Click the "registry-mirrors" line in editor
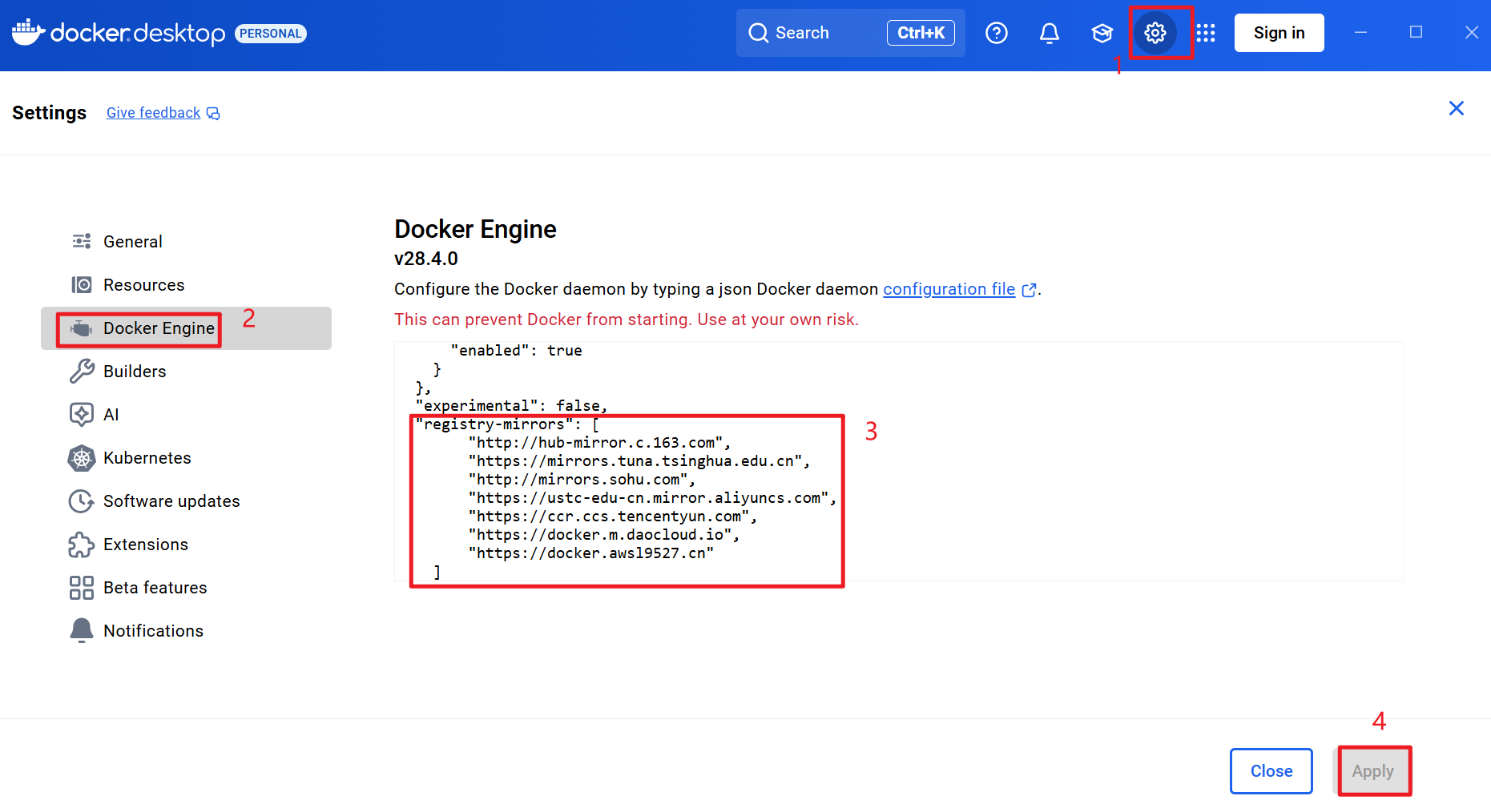The width and height of the screenshot is (1491, 812). (x=507, y=424)
